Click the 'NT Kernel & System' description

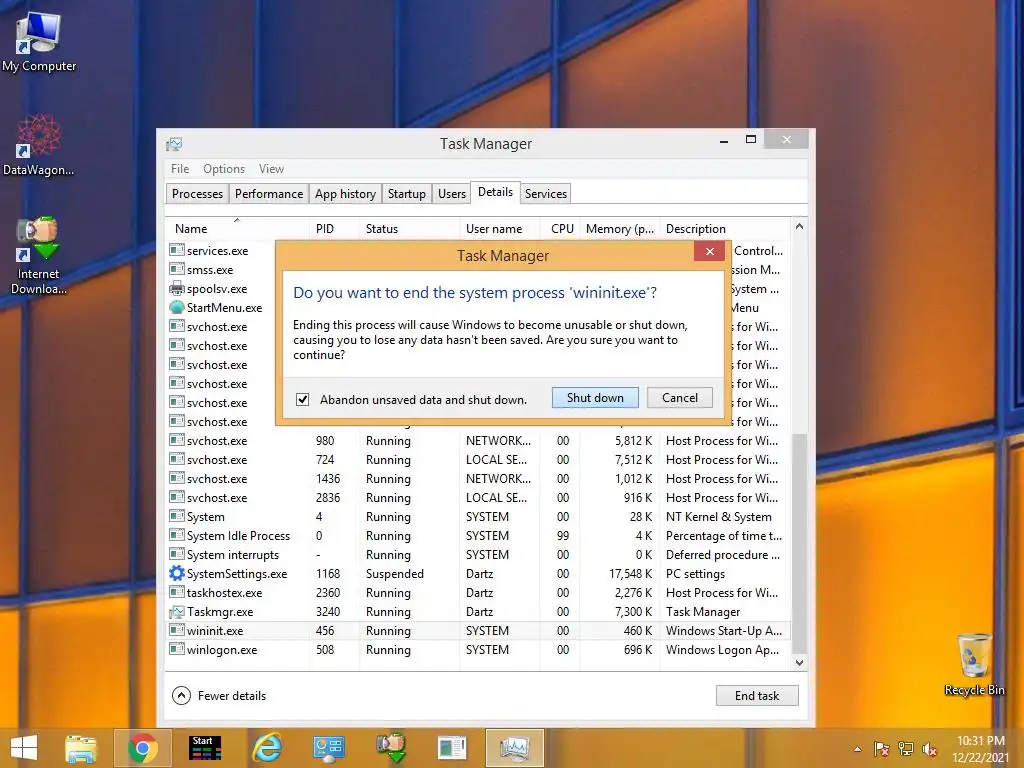coord(718,517)
